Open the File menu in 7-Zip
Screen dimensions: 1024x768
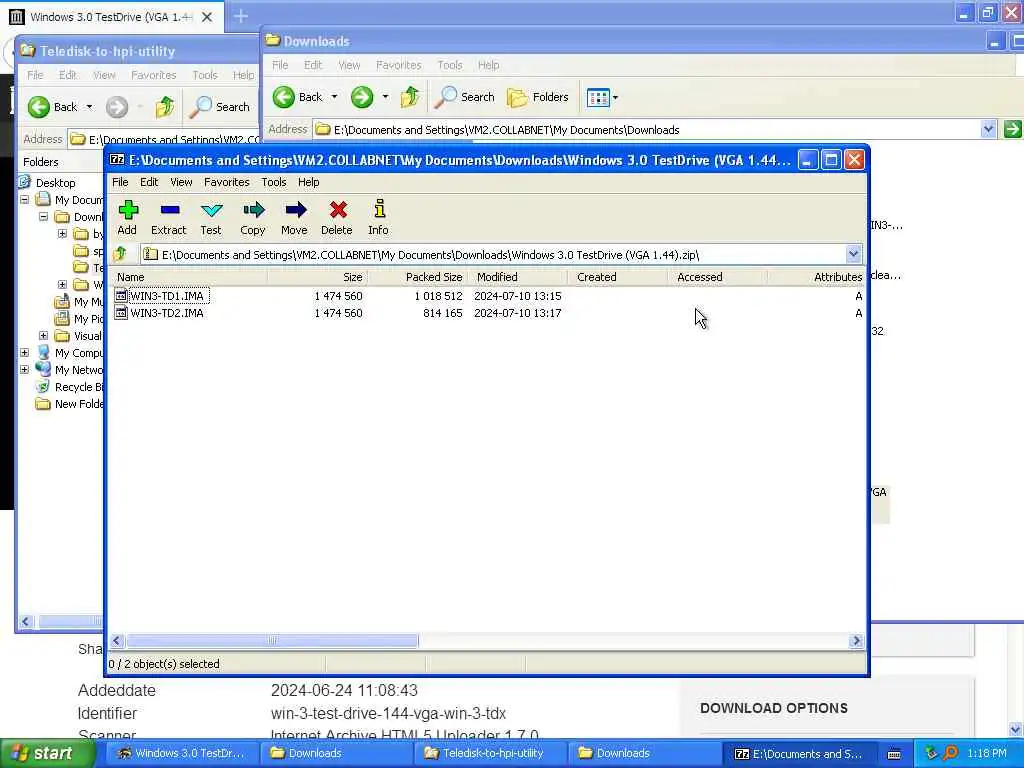pos(120,182)
